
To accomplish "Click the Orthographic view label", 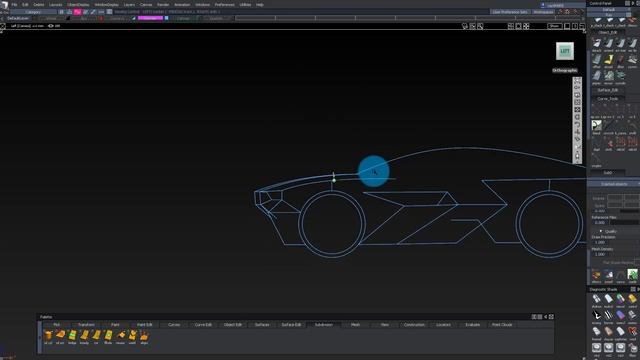I will click(x=565, y=70).
